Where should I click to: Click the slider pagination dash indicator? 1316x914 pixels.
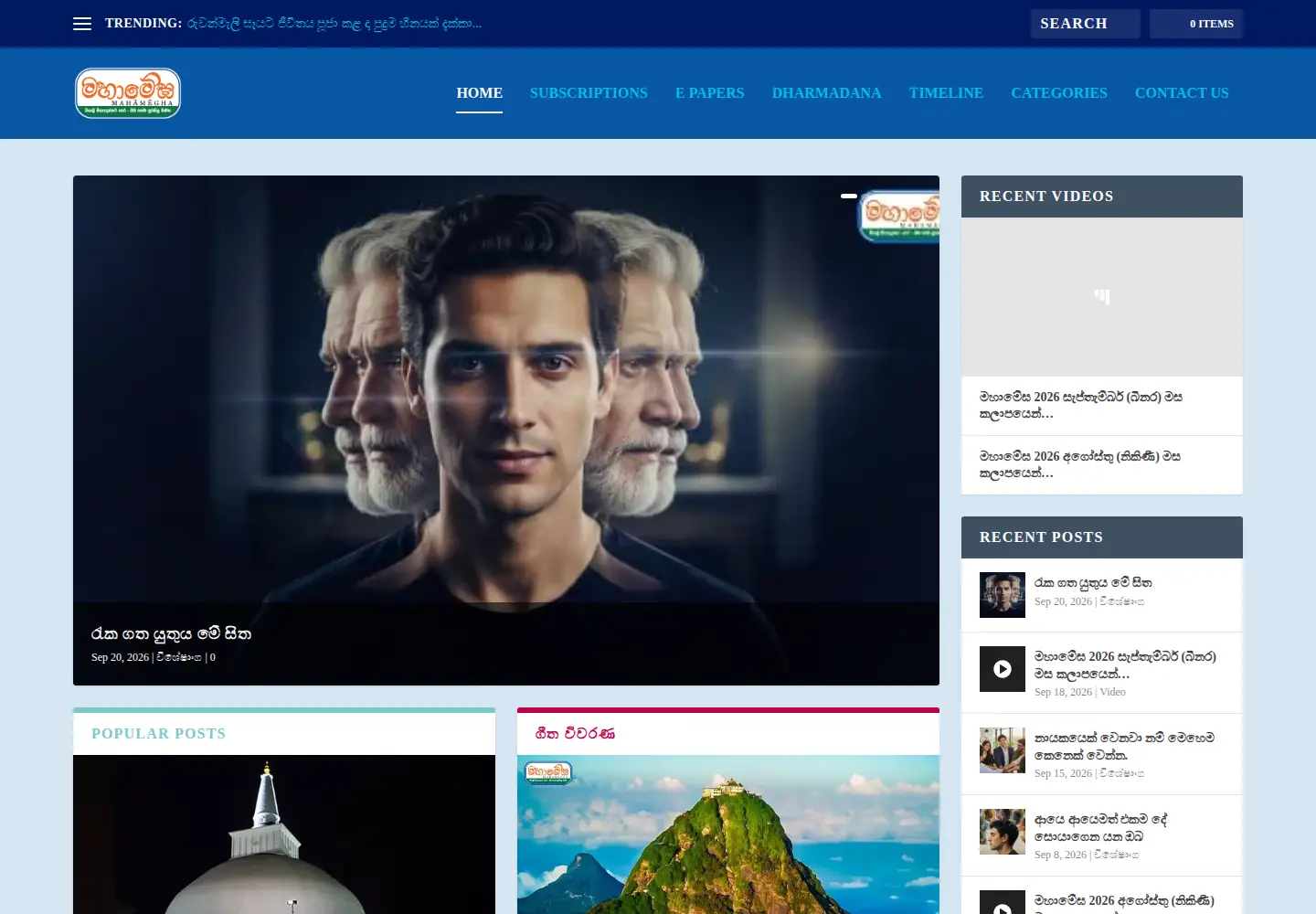(849, 196)
